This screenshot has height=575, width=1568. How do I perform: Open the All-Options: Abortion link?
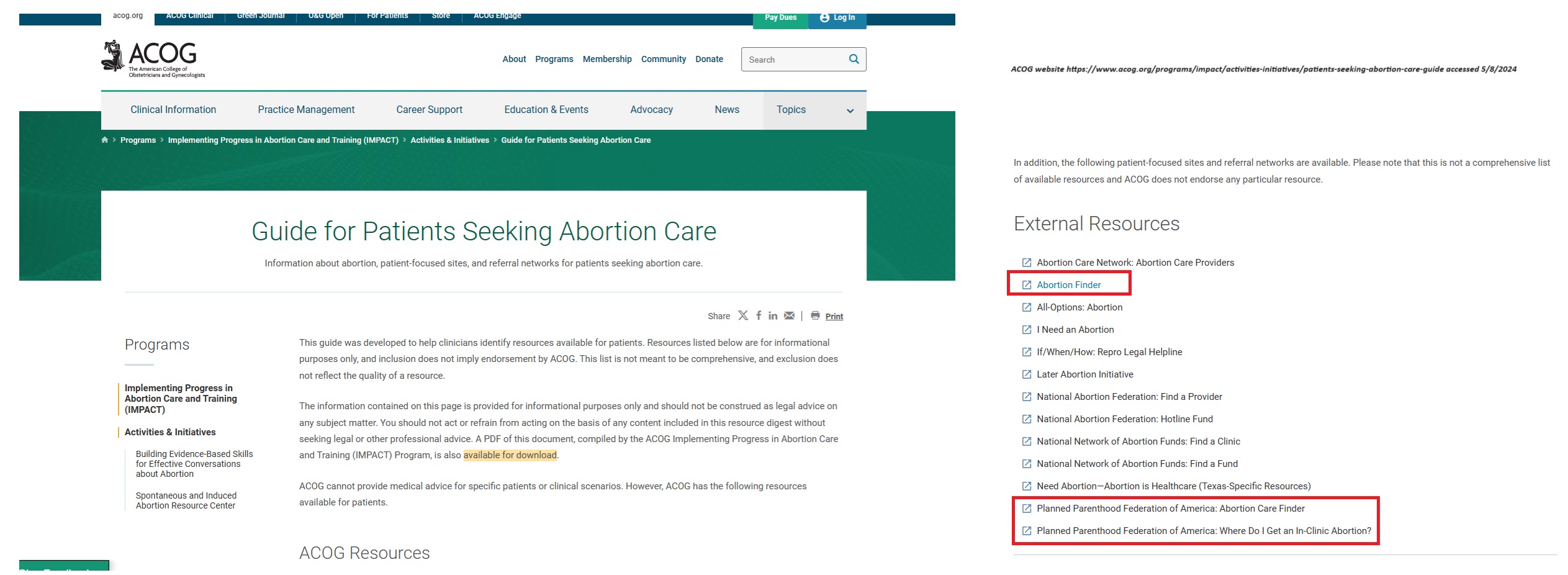pos(1079,307)
